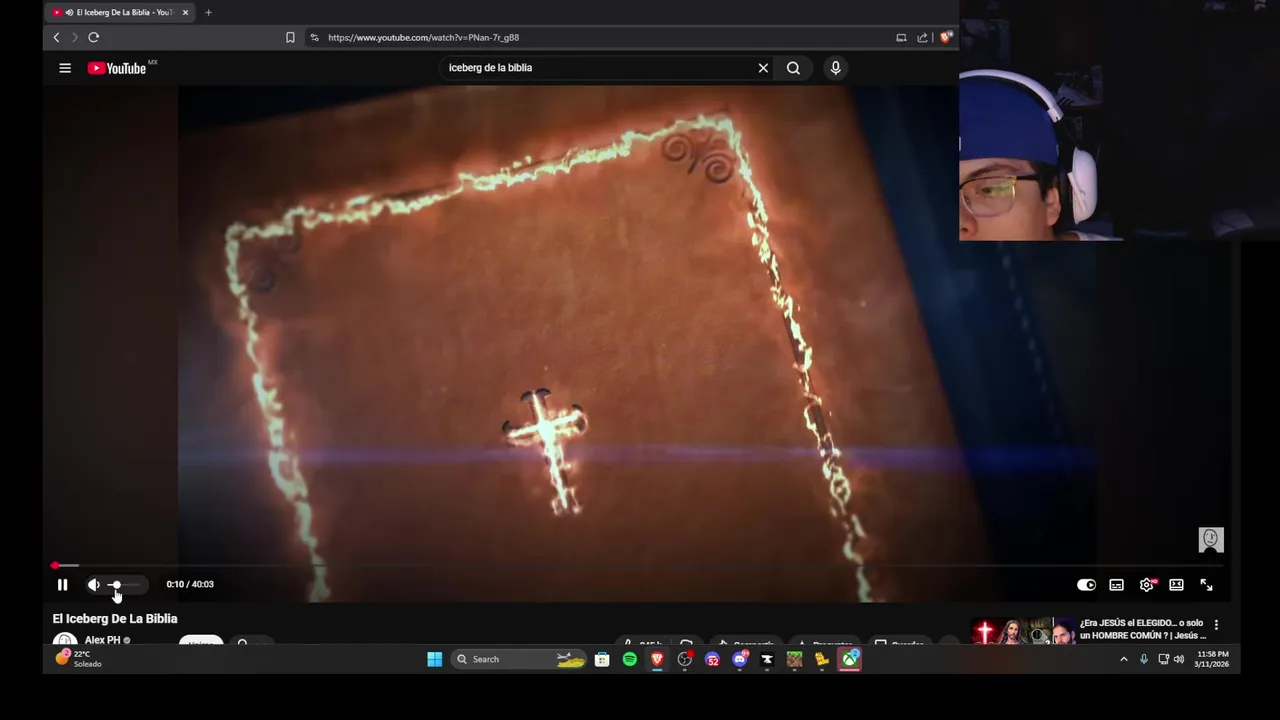The image size is (1280, 720).
Task: Open the volume control in system tray
Action: [x=1179, y=659]
